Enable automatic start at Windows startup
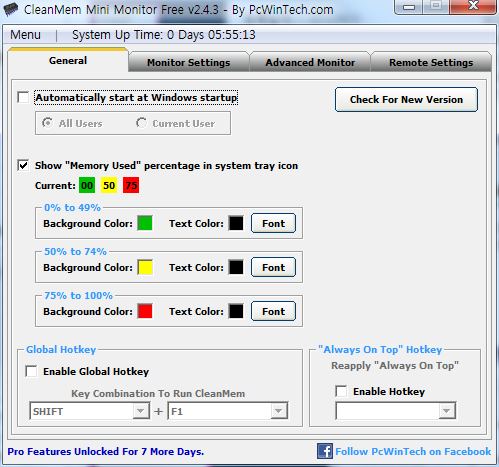Screen dimensions: 499x467 (x=23, y=97)
